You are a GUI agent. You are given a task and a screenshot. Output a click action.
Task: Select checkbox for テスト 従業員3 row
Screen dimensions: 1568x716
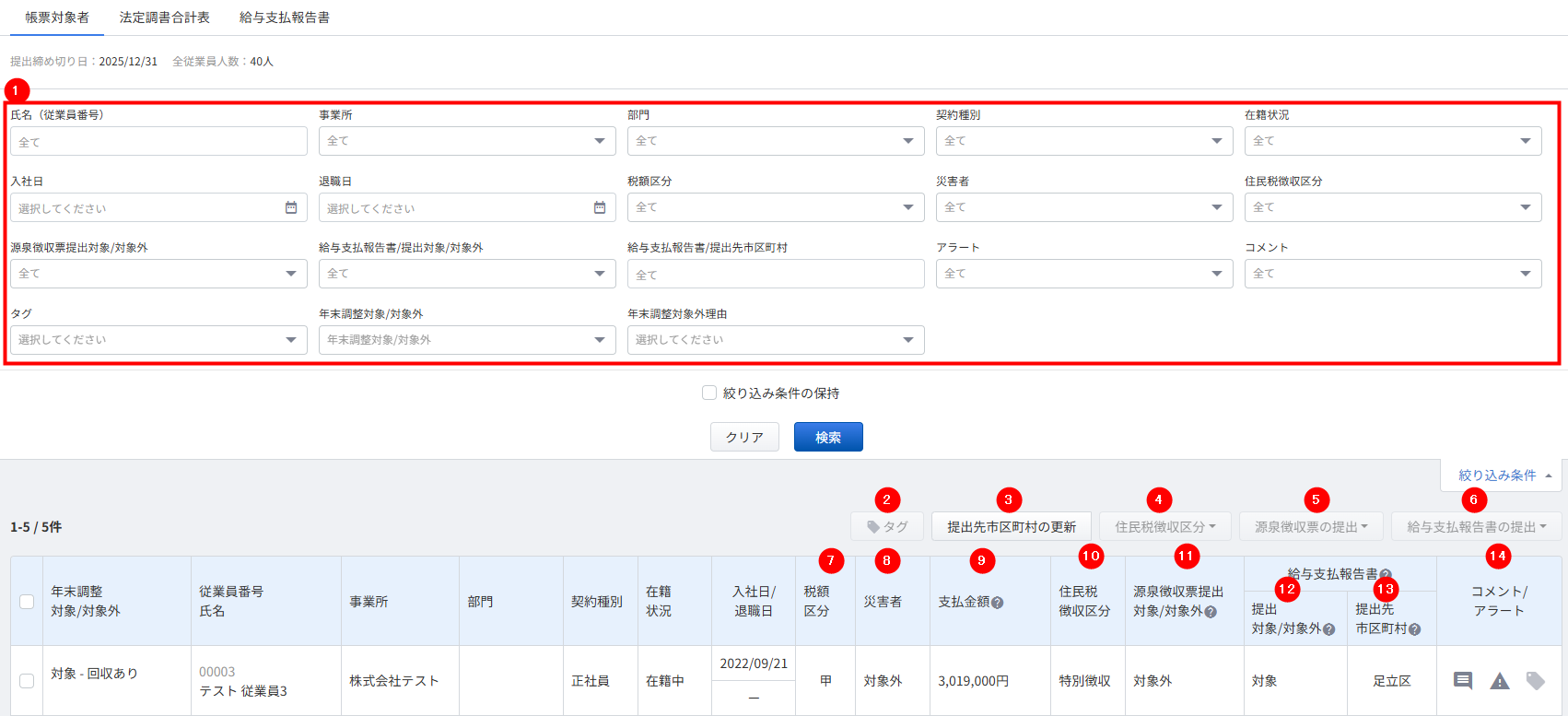point(27,681)
